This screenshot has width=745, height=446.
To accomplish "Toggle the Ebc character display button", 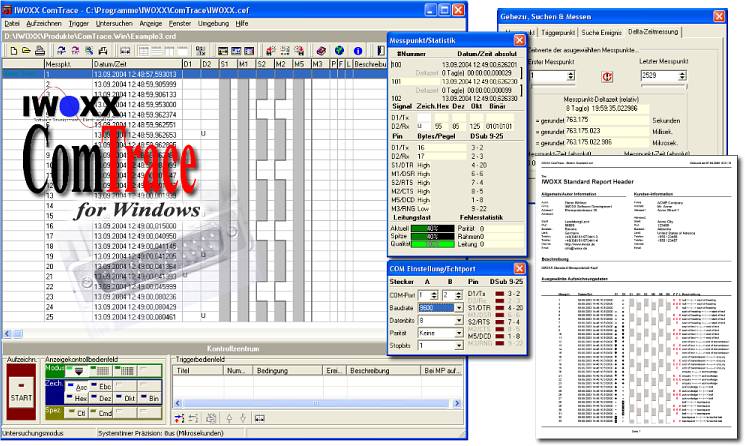I will pos(101,387).
